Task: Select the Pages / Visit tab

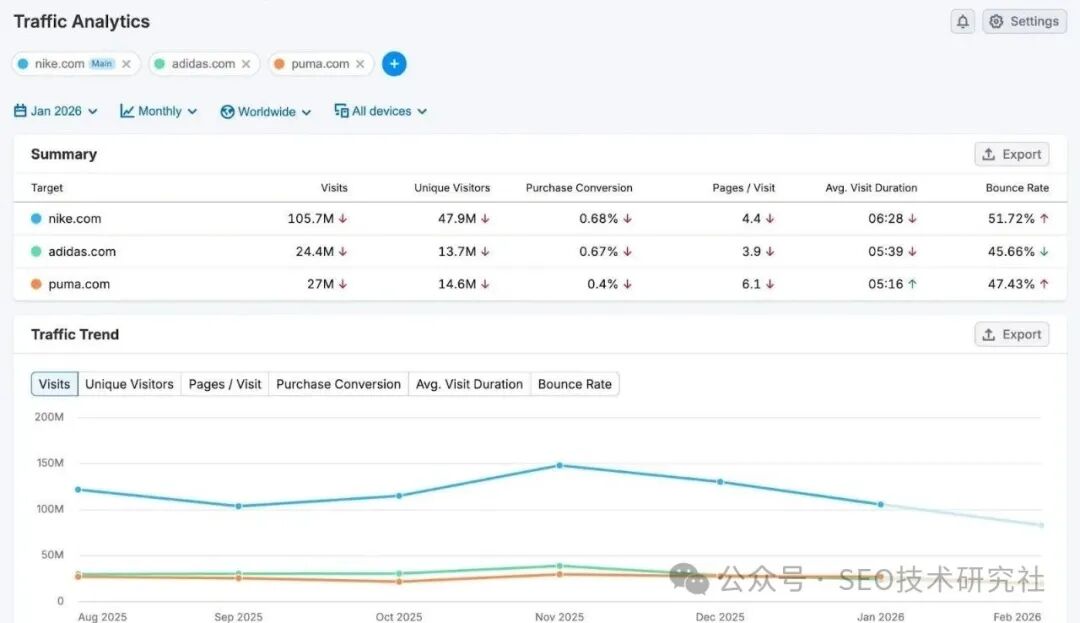Action: [225, 384]
